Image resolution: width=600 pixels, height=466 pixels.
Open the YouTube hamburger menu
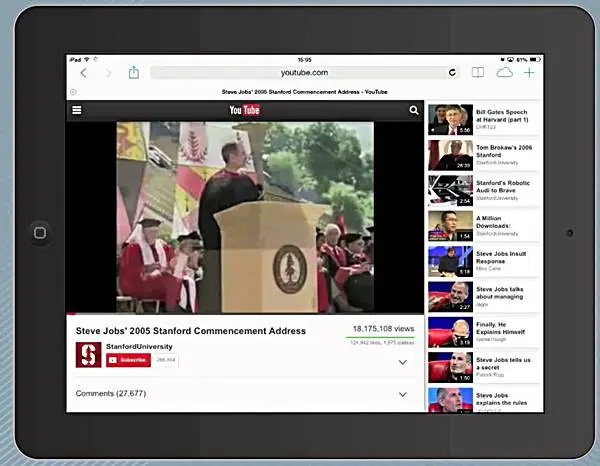[77, 110]
